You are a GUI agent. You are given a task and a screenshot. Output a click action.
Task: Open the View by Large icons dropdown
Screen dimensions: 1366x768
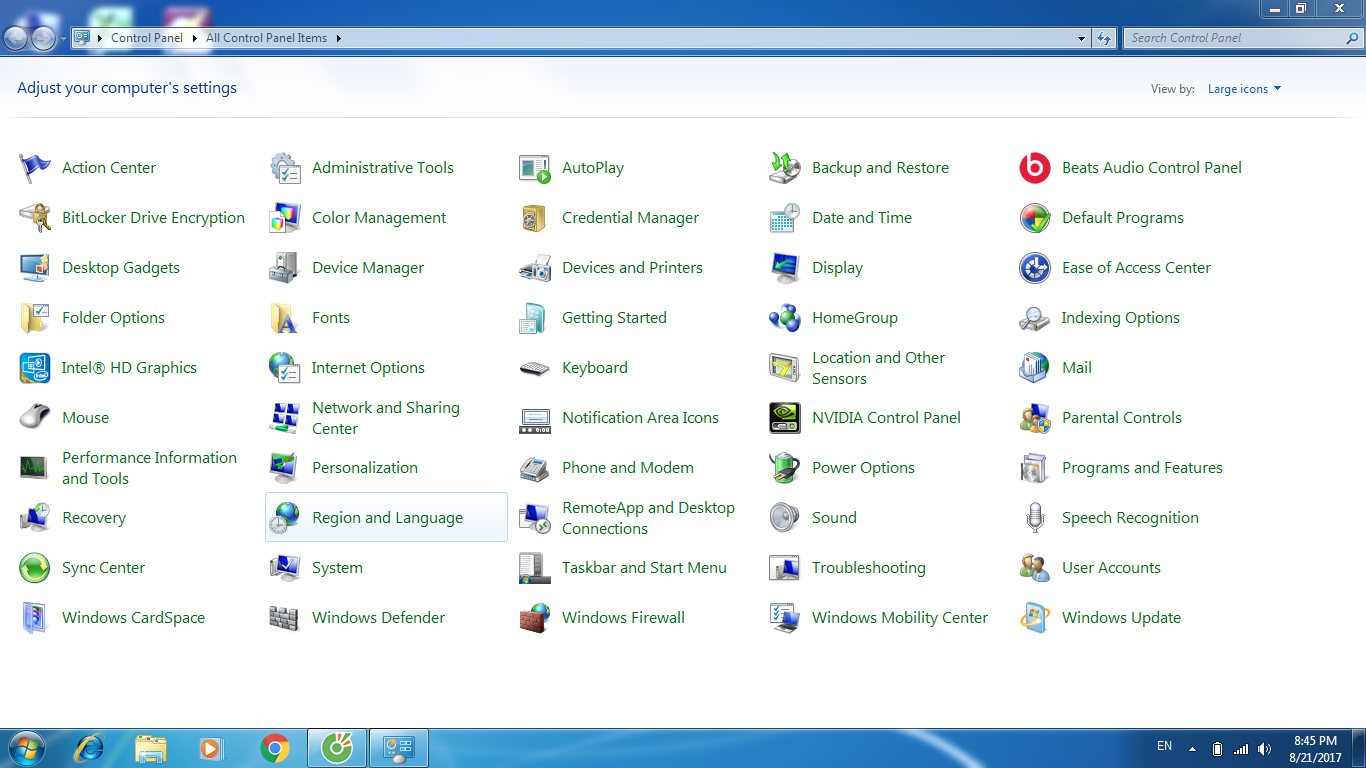pyautogui.click(x=1244, y=89)
